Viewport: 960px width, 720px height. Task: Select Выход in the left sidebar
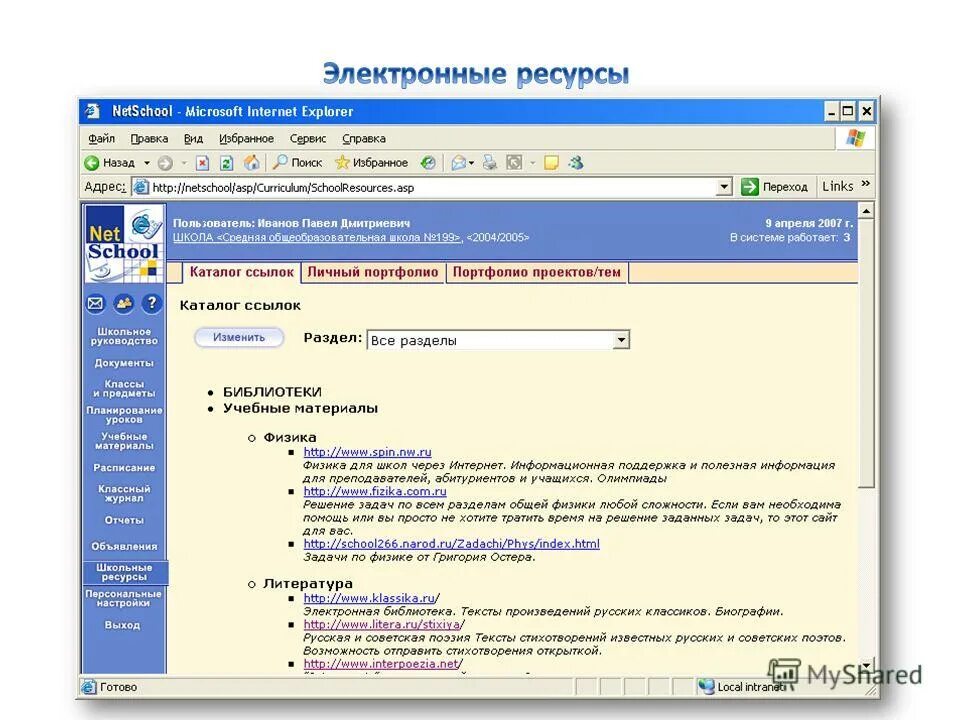(122, 623)
